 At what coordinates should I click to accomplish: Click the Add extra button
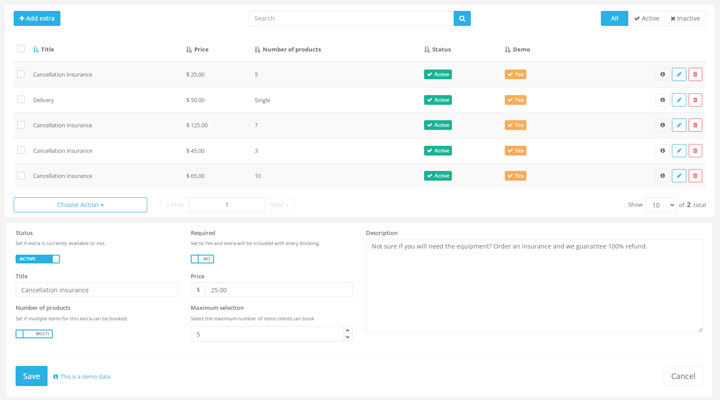click(x=37, y=18)
